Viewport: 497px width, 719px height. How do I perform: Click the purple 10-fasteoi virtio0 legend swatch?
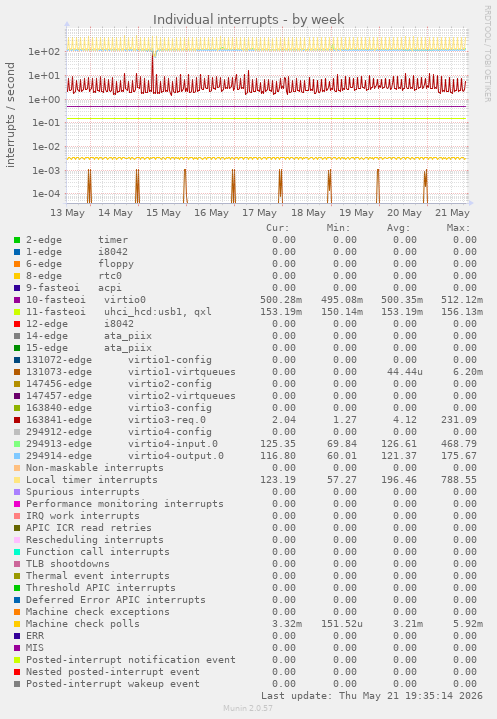coord(17,300)
